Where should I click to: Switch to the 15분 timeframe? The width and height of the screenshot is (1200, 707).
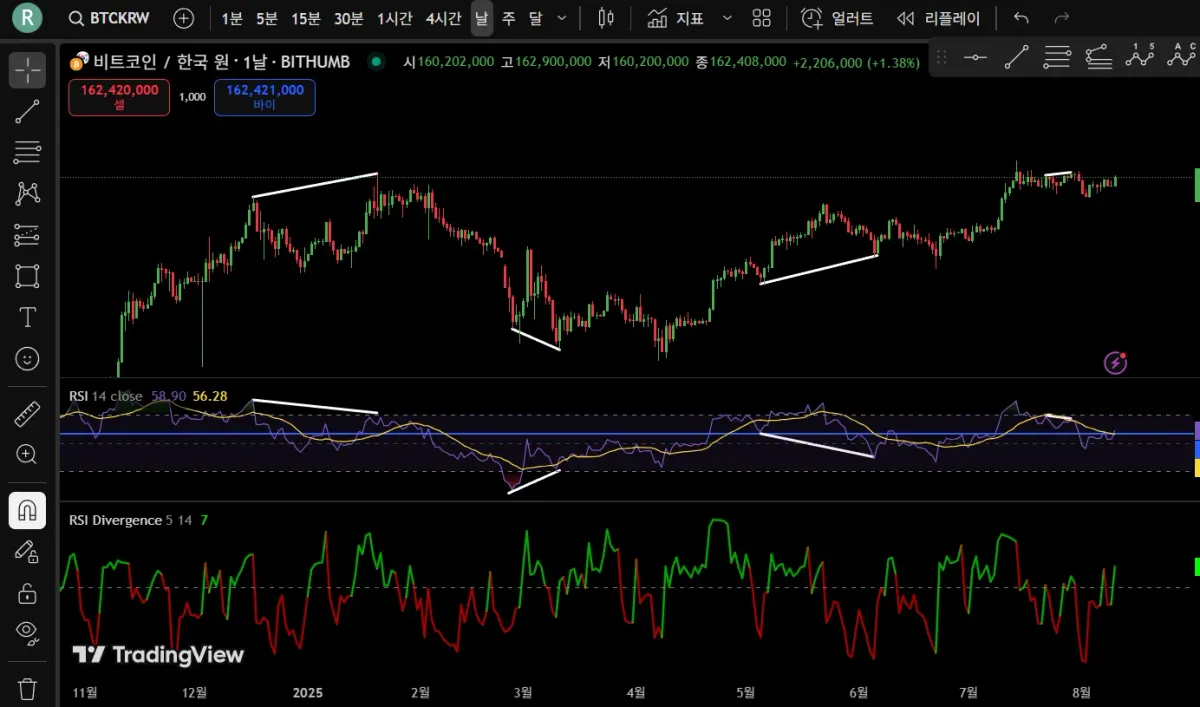pyautogui.click(x=306, y=18)
